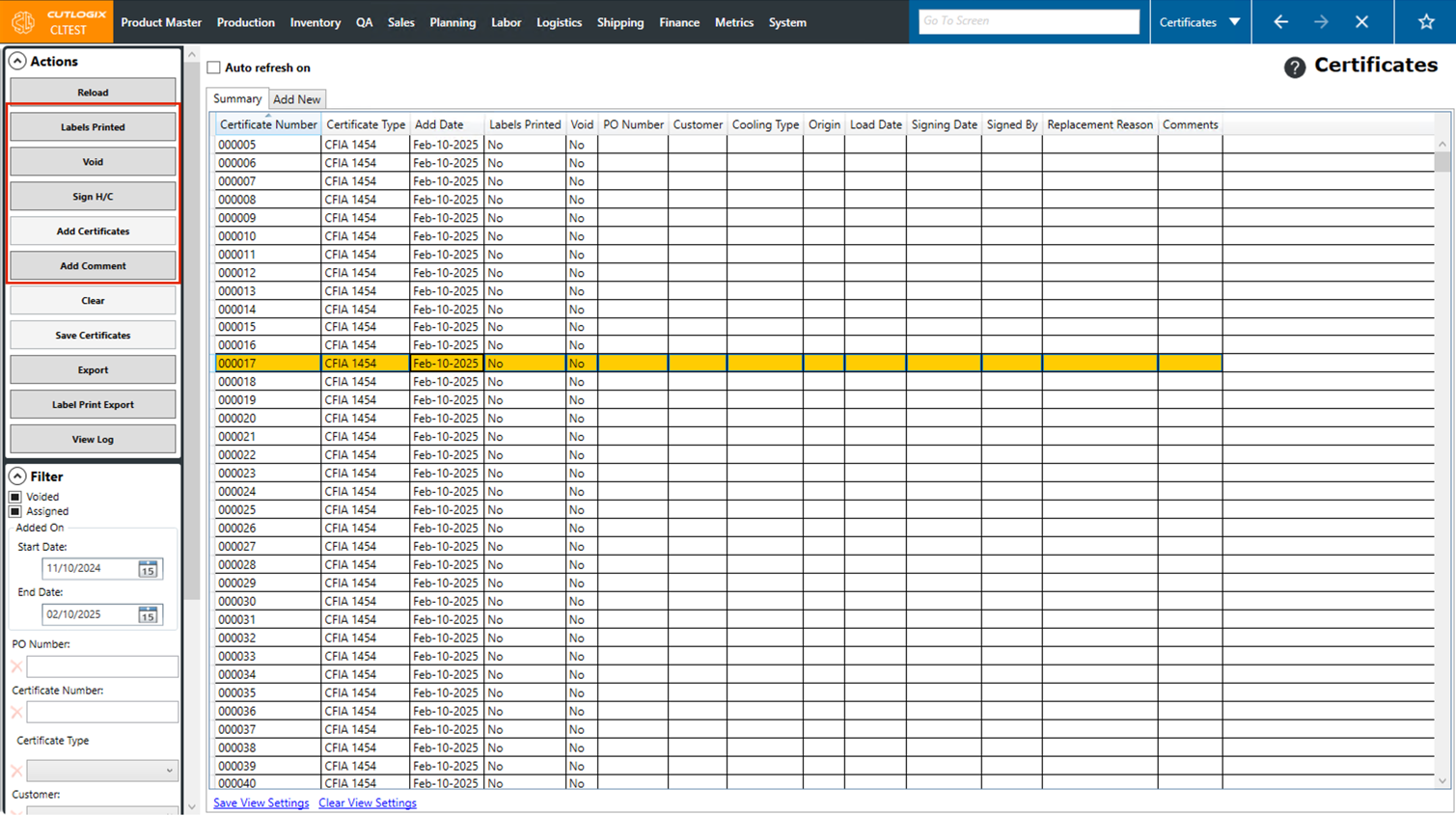Viewport: 1456px width, 815px height.
Task: Click the table's vertical scrollbar thumb
Action: pyautogui.click(x=1442, y=161)
